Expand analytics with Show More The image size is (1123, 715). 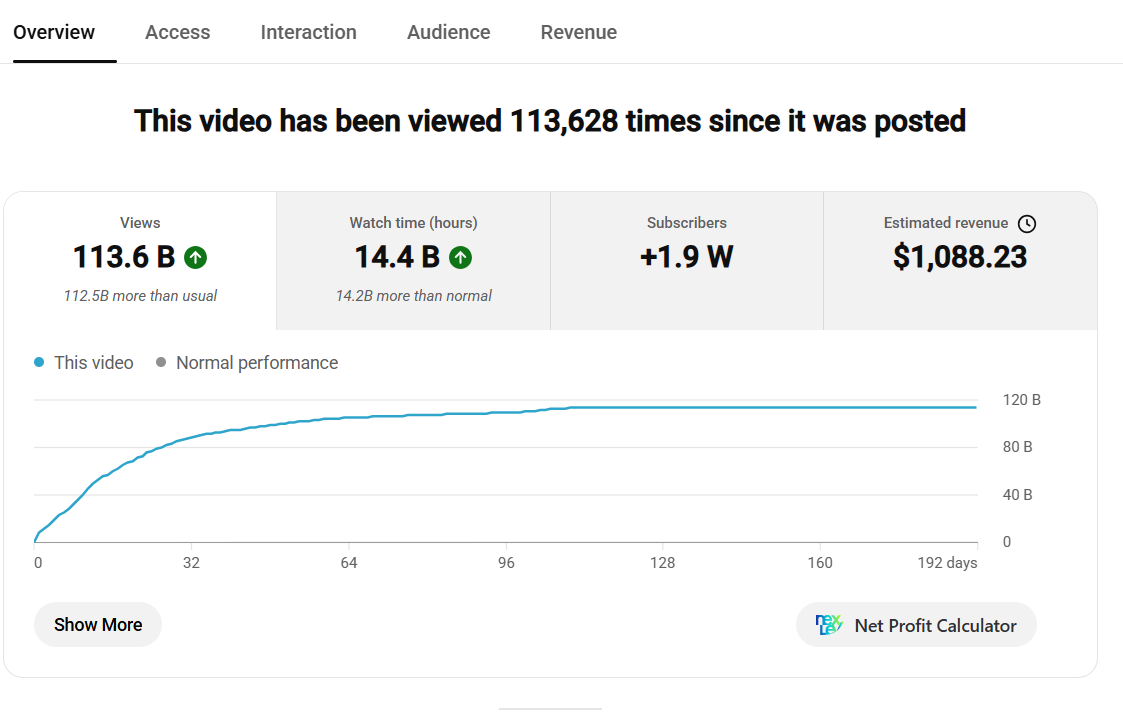tap(98, 625)
